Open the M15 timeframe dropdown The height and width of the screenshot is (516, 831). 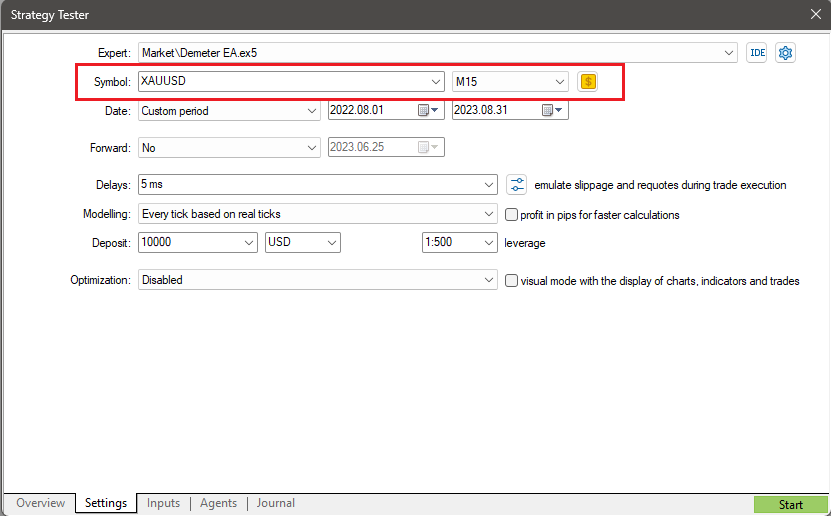(560, 82)
